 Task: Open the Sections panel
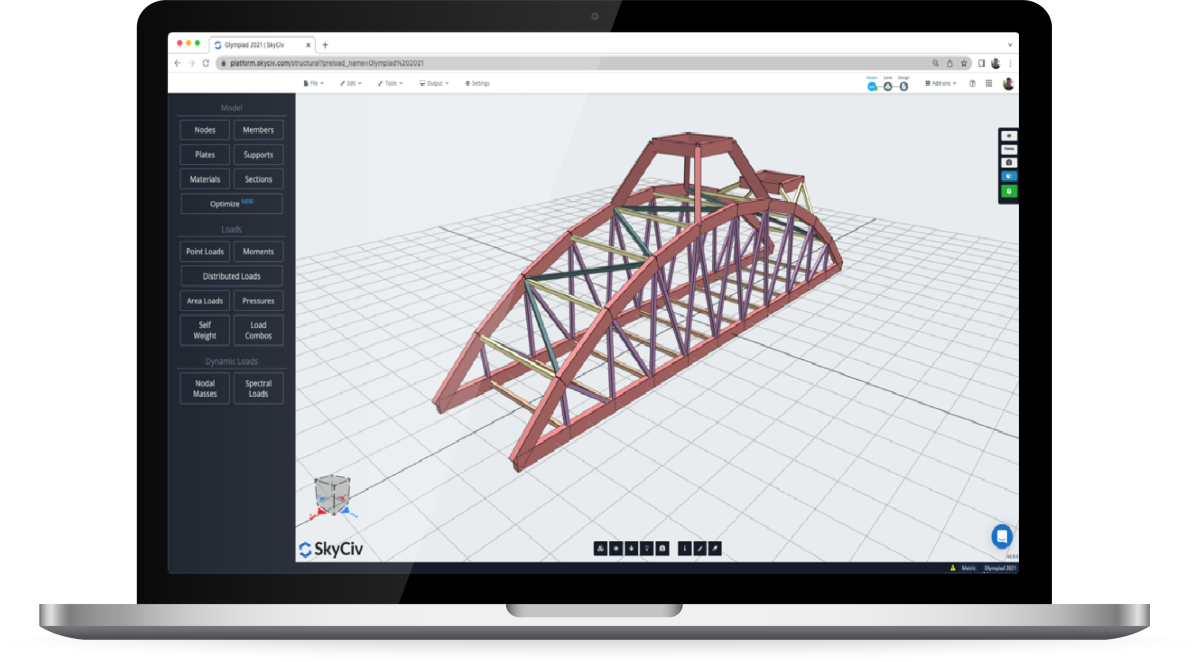point(258,180)
